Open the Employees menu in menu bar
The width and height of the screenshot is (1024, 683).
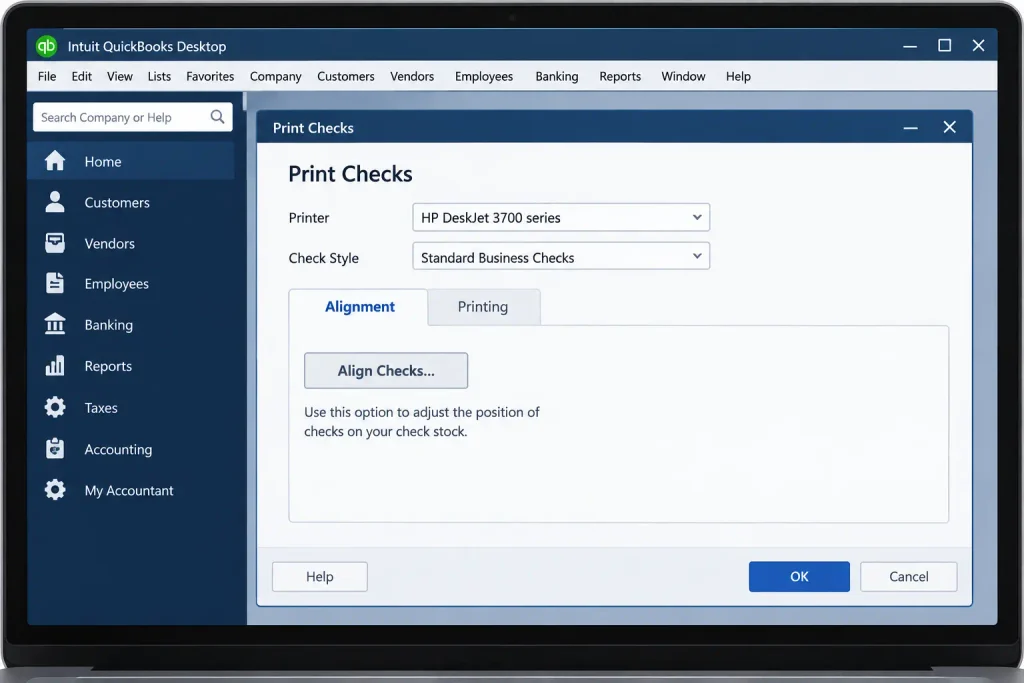click(x=484, y=76)
